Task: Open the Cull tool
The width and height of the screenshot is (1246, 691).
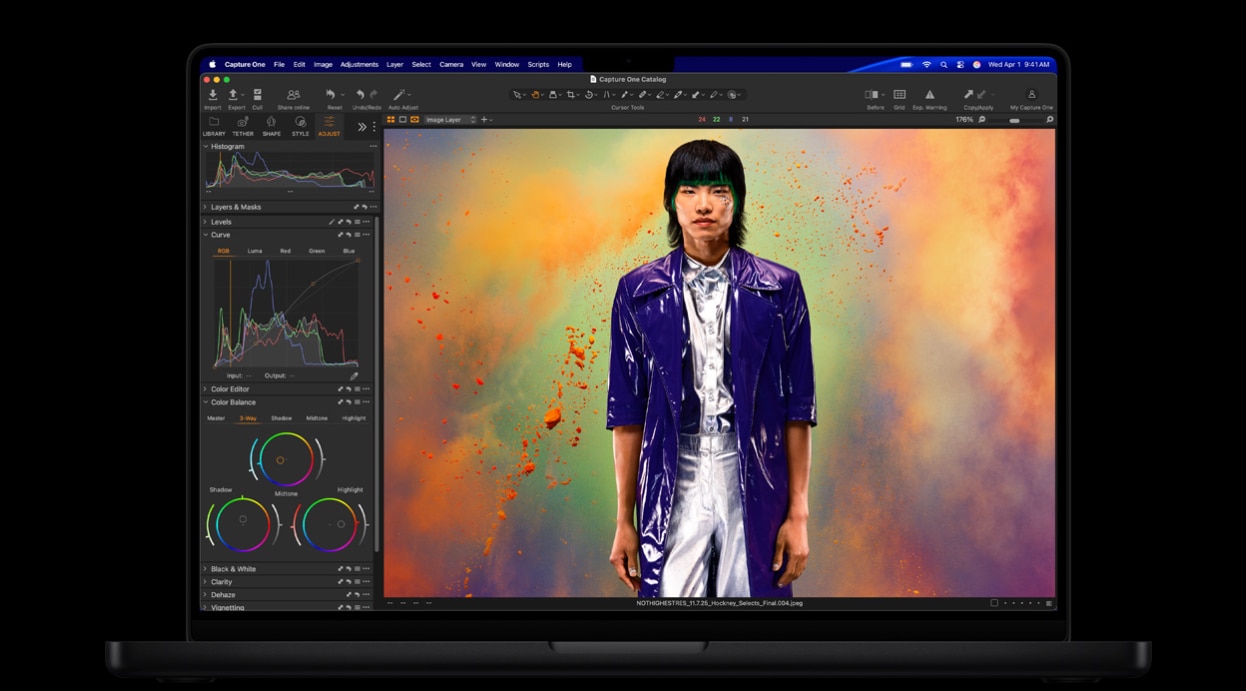Action: click(x=257, y=95)
